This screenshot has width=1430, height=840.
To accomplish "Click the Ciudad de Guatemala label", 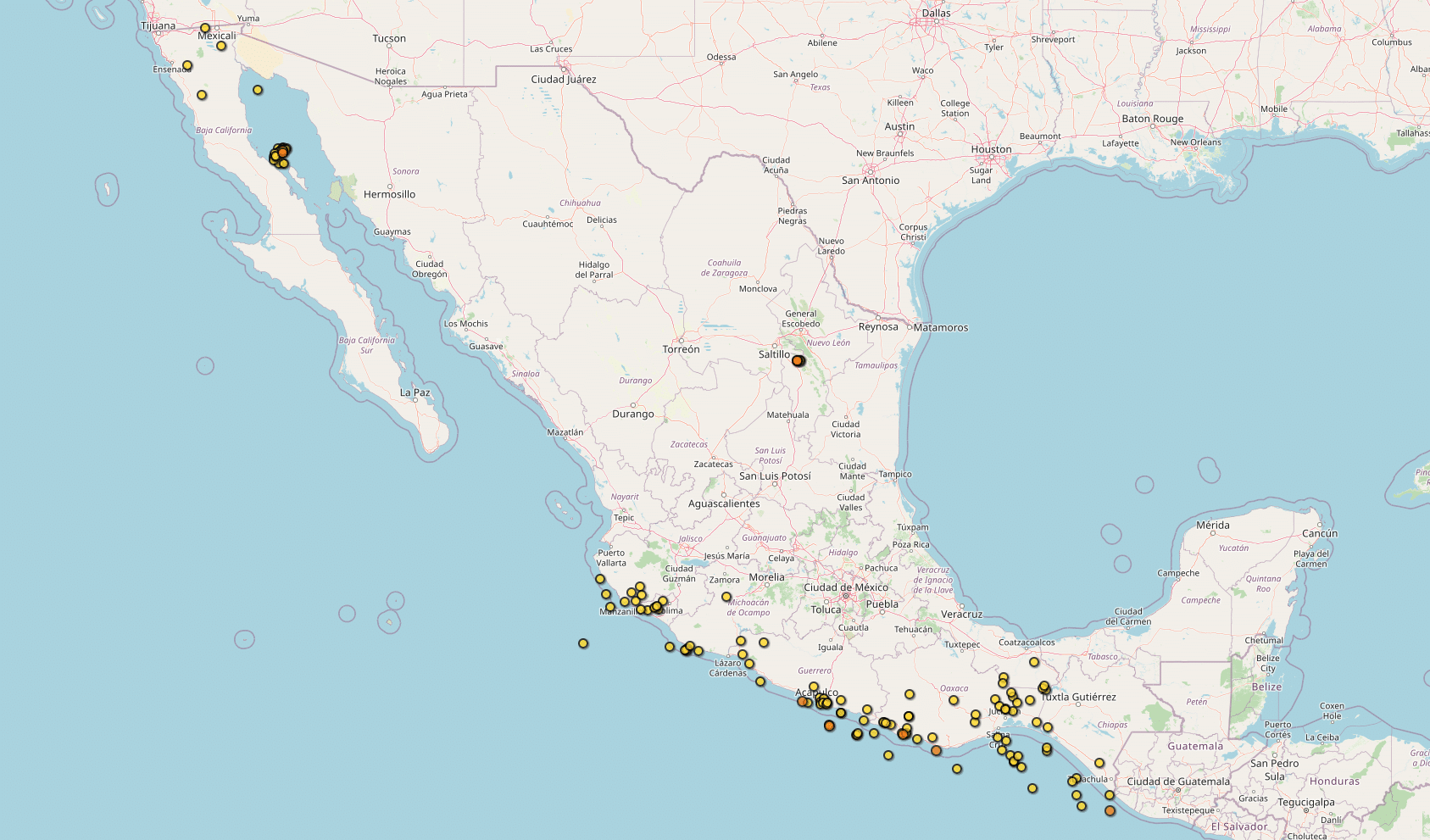I will click(x=1178, y=782).
